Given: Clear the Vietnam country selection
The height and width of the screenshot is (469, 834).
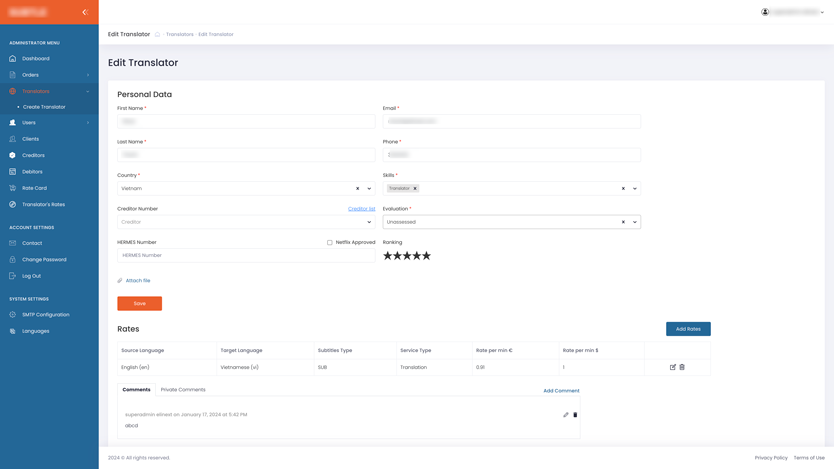Looking at the screenshot, I should [358, 188].
